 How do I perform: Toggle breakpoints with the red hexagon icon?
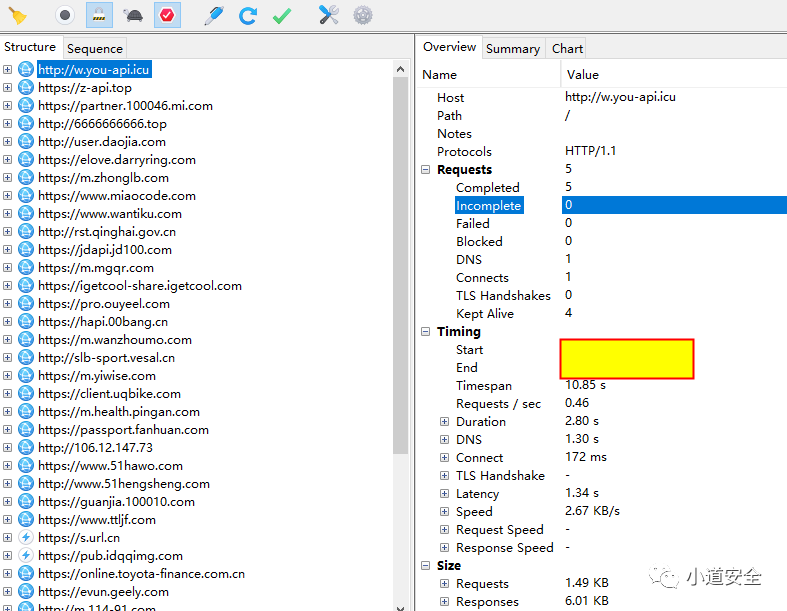(167, 15)
